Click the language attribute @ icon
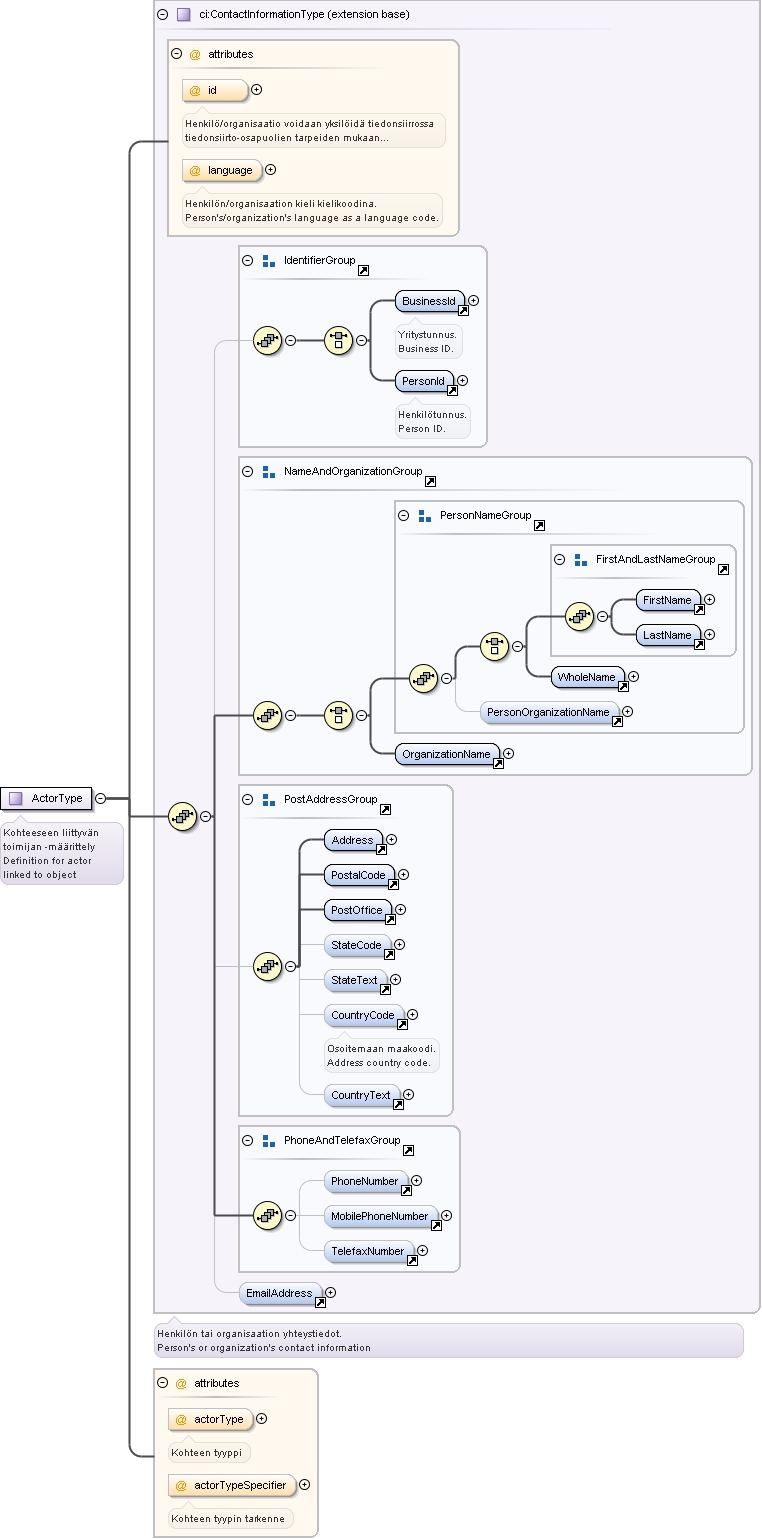Image resolution: width=762 pixels, height=1539 pixels. pos(195,170)
